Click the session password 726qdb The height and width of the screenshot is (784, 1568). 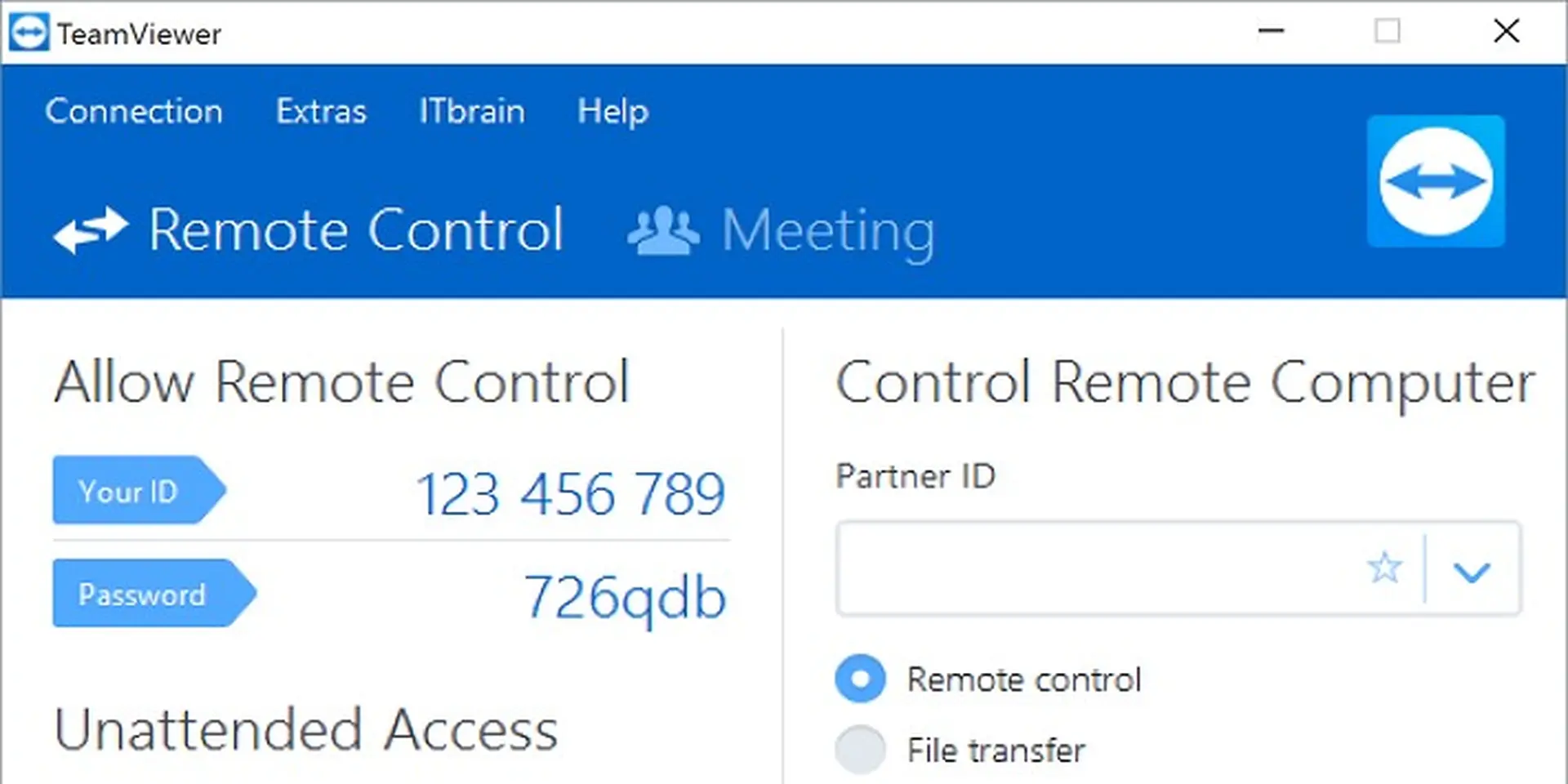(x=623, y=595)
